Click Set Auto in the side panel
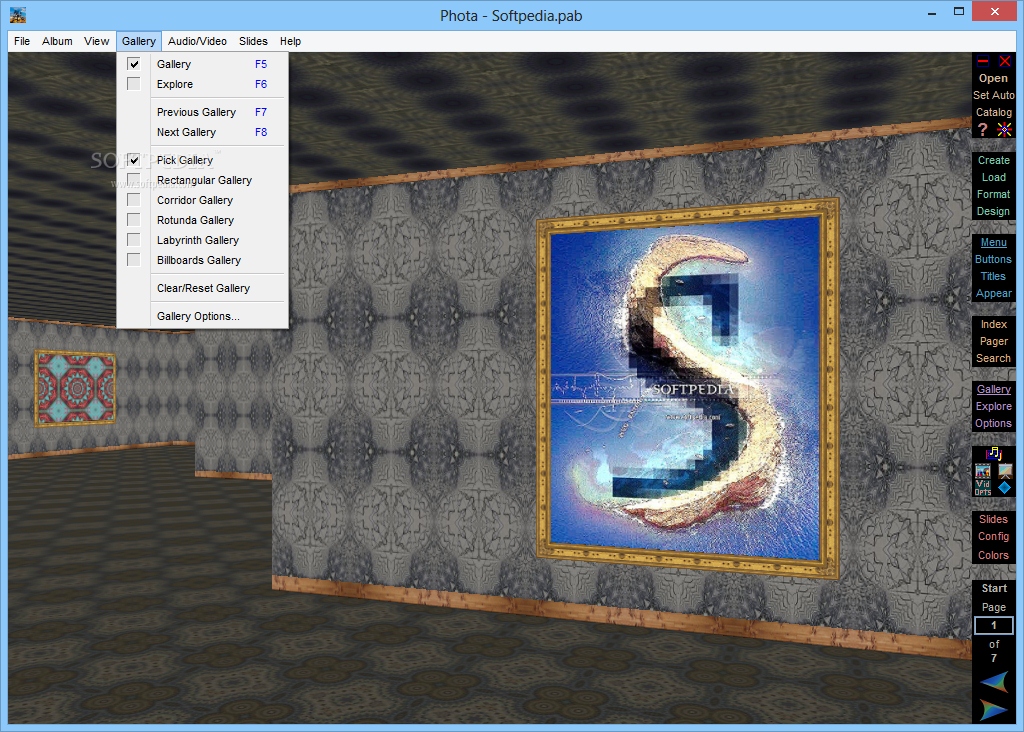The height and width of the screenshot is (732, 1024). pos(993,95)
